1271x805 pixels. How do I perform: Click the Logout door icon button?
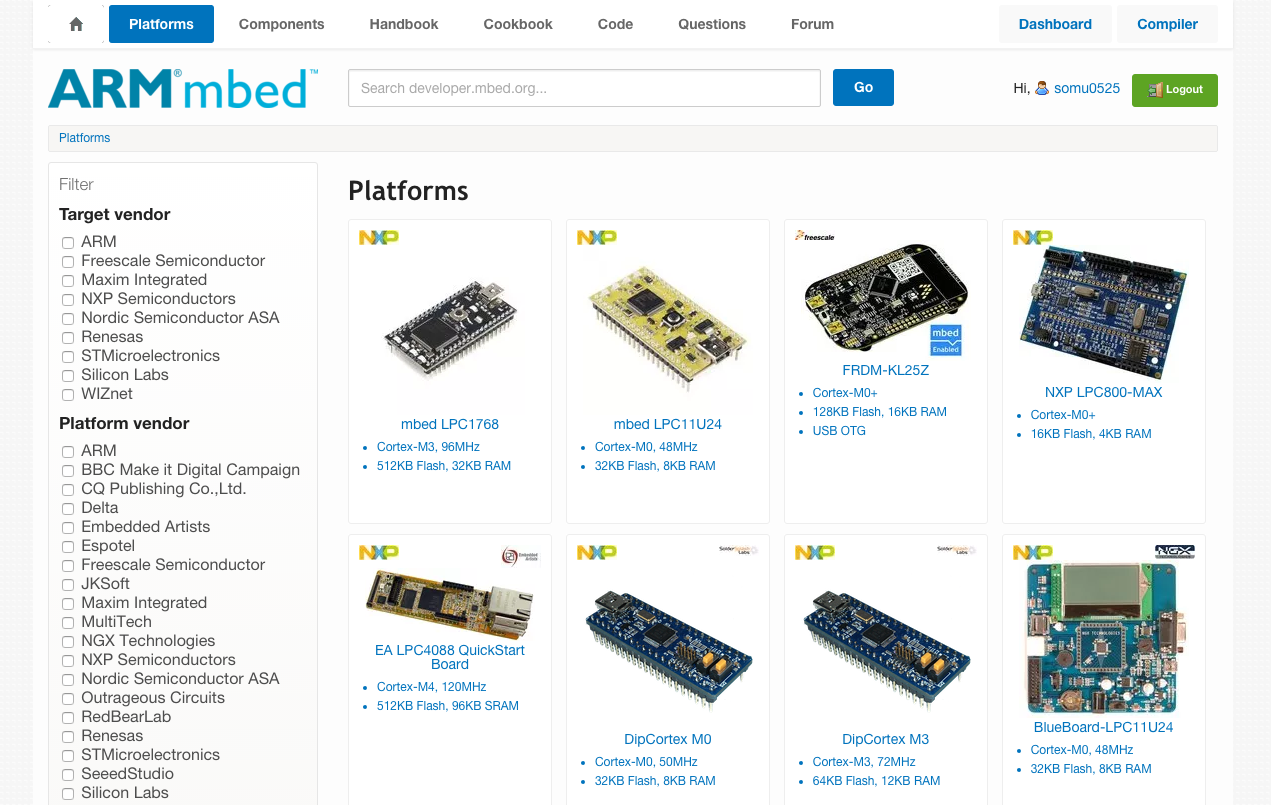[1154, 90]
